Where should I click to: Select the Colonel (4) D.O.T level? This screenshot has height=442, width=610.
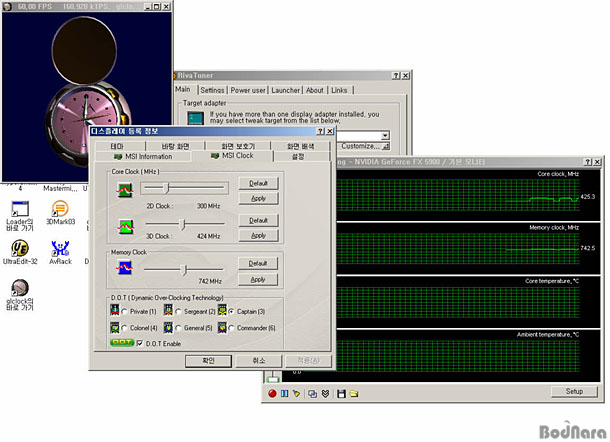124,328
